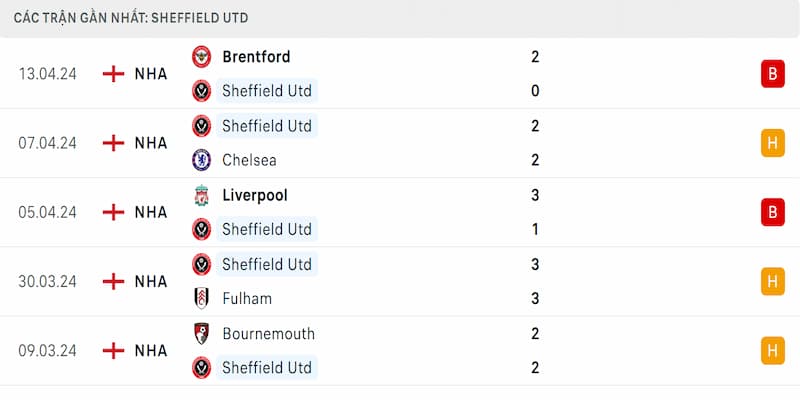
Task: Click England flag icon for 09.03.24 match
Action: (x=114, y=350)
